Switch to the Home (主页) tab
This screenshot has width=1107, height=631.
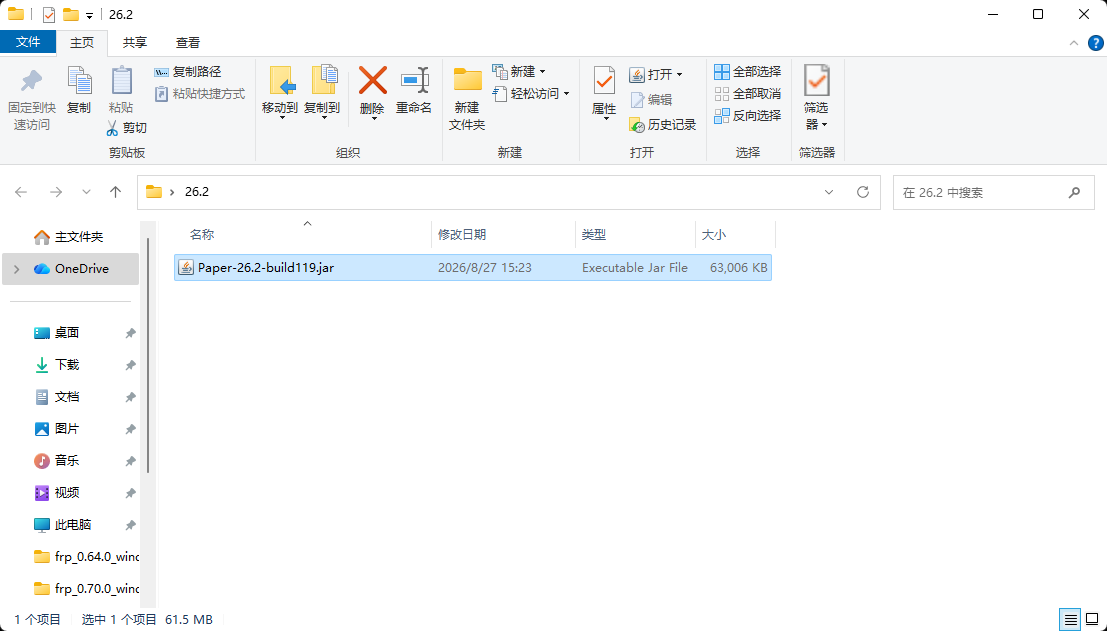pyautogui.click(x=82, y=42)
